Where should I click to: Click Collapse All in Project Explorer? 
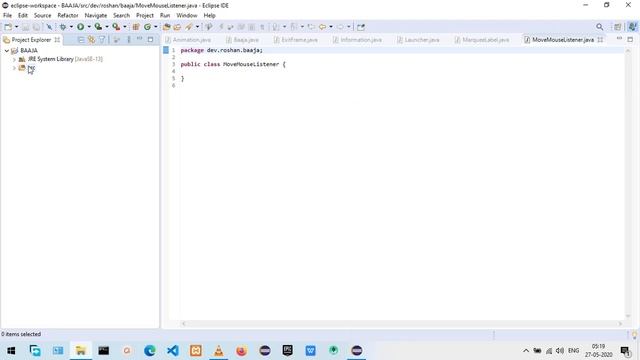[81, 40]
